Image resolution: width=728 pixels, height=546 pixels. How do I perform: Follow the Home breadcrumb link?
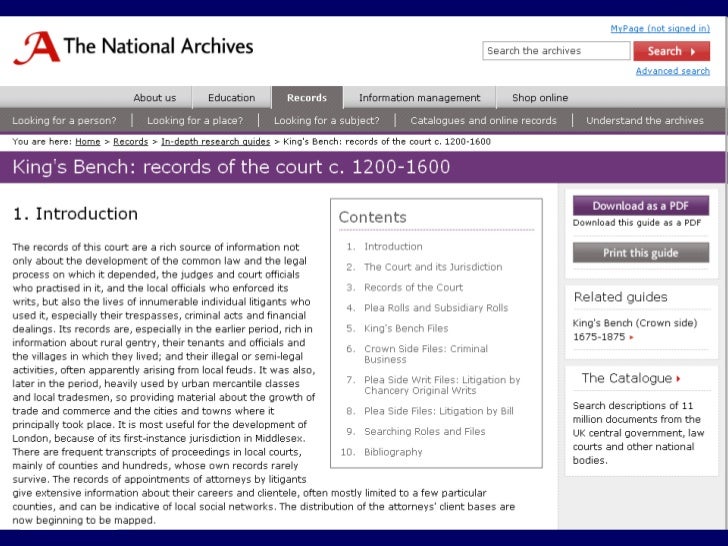pyautogui.click(x=88, y=142)
